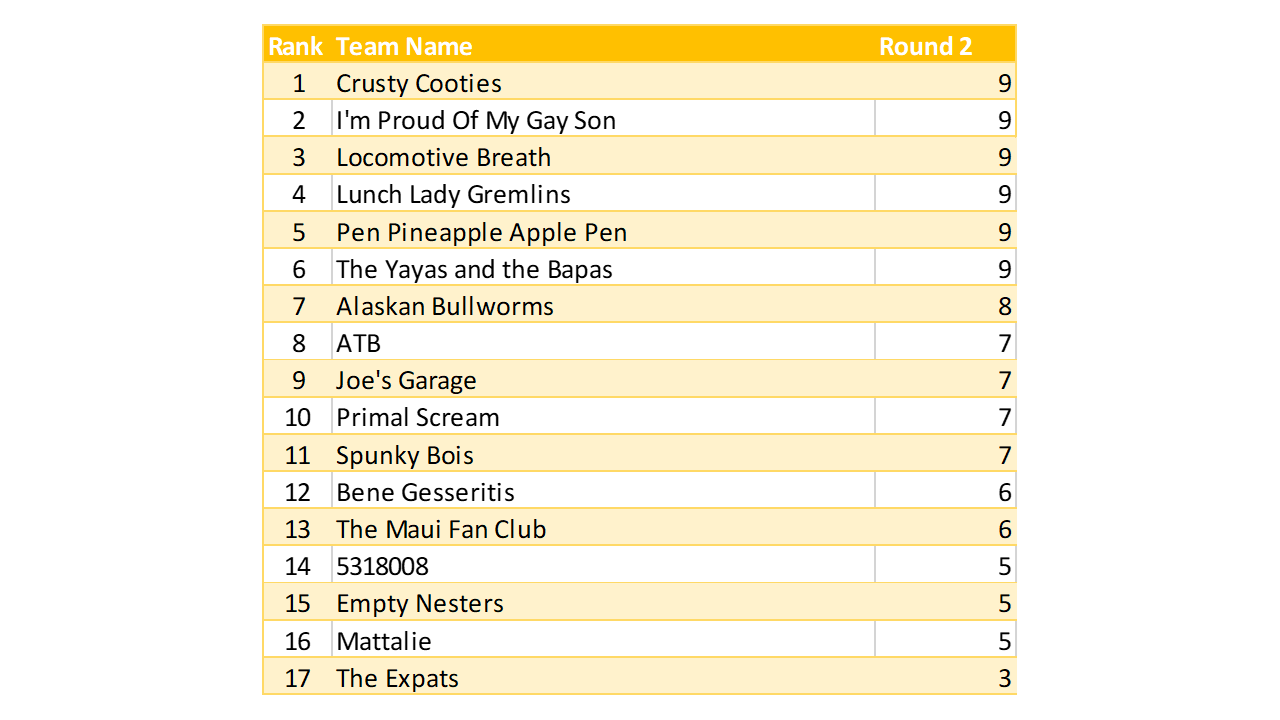
Task: Select The Yayas and the Bapas cell
Action: pos(474,269)
